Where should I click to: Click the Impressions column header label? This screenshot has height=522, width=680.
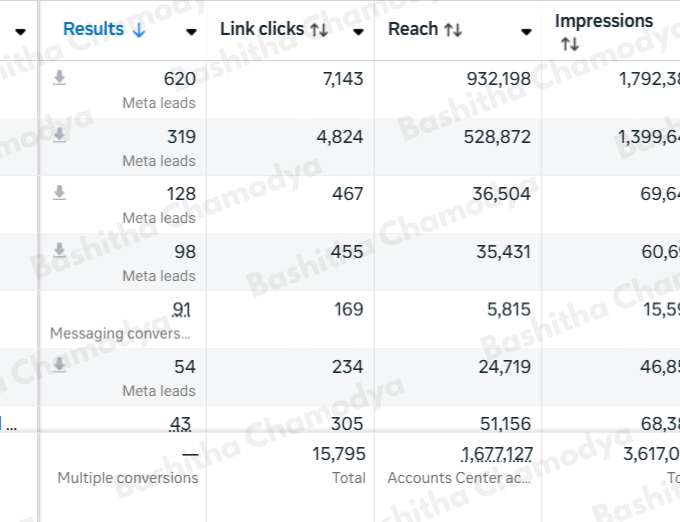pyautogui.click(x=603, y=21)
